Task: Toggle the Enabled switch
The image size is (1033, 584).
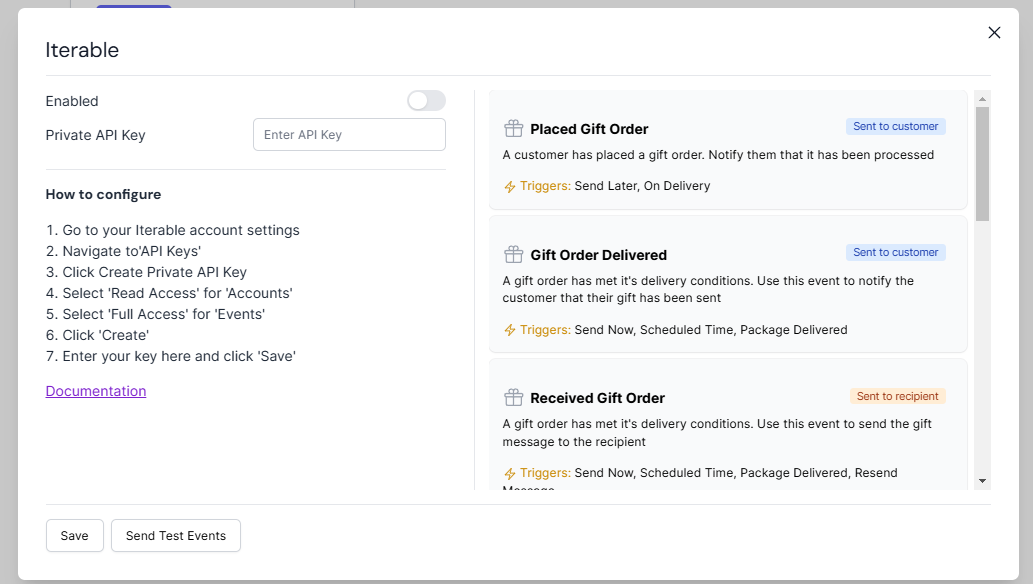Action: point(426,101)
